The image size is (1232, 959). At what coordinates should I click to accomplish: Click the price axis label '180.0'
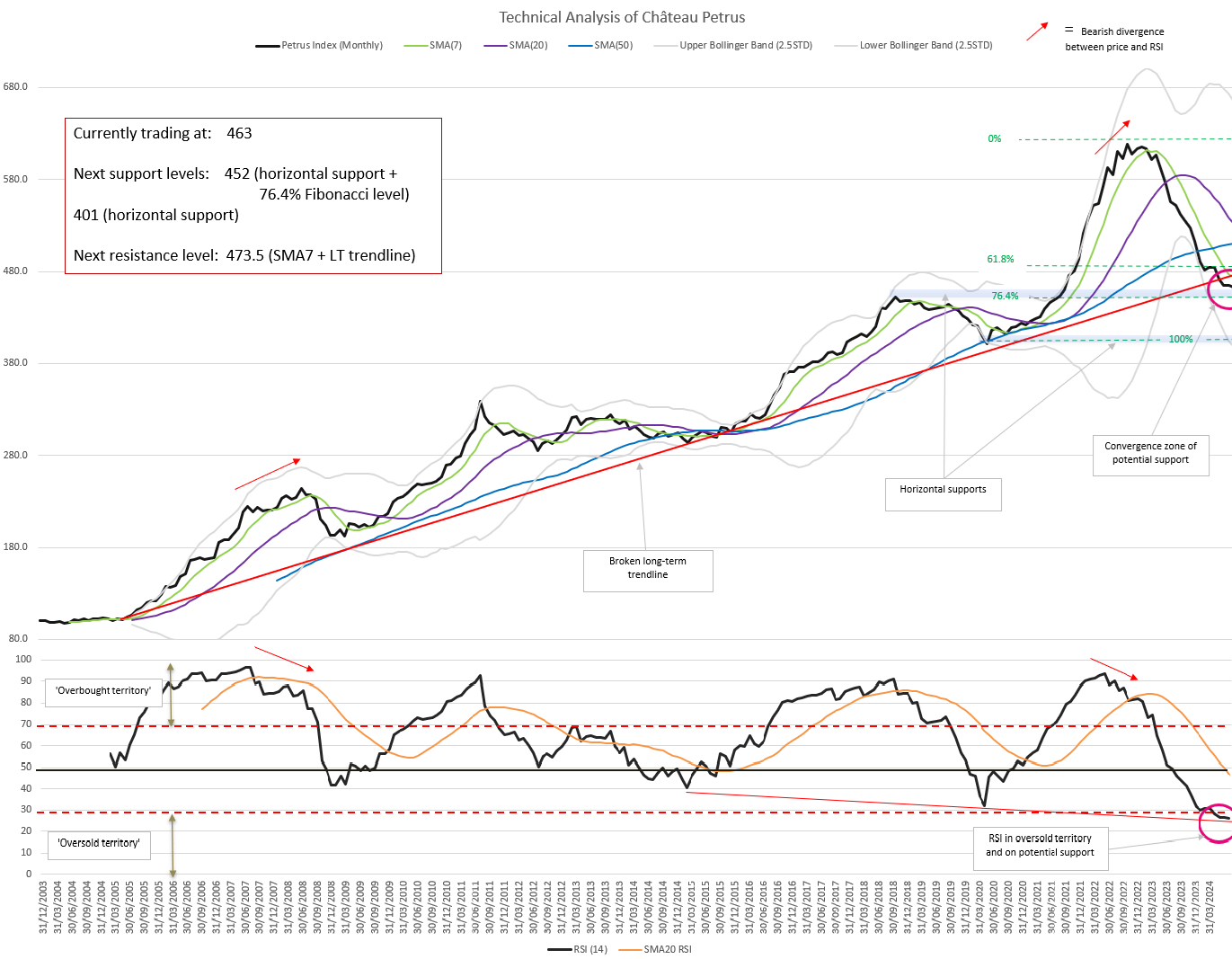pyautogui.click(x=15, y=546)
